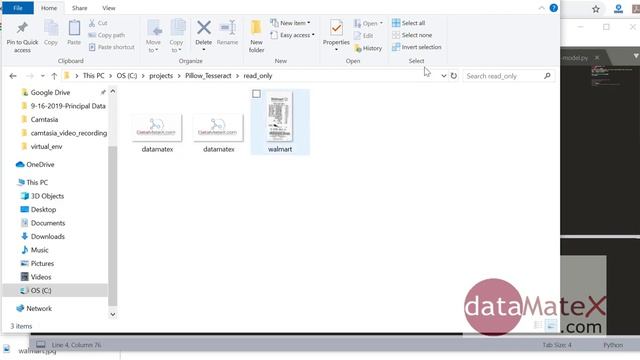Pin to Quick access in ribbon

click(x=22, y=37)
